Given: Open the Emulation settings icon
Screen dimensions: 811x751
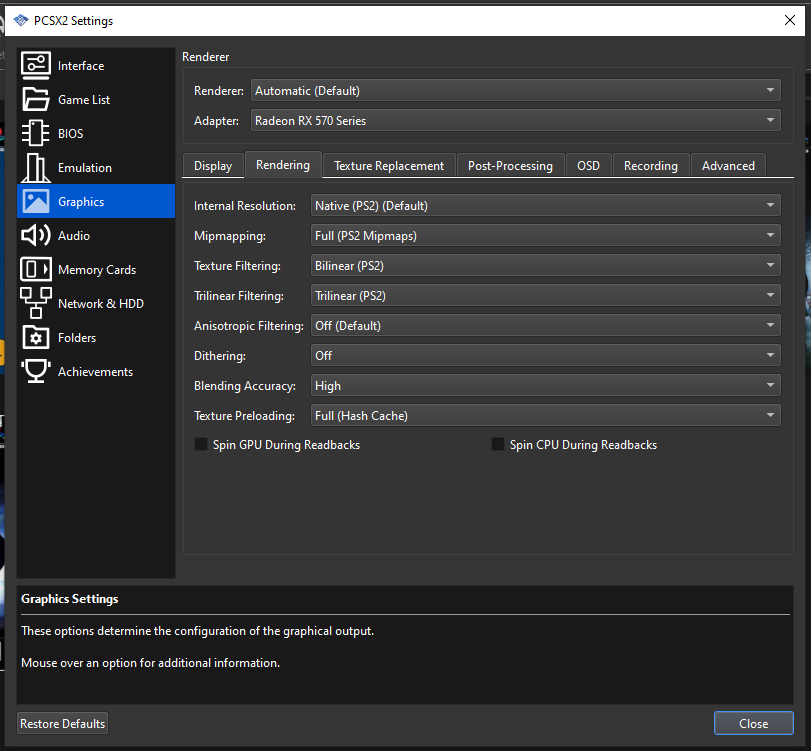Looking at the screenshot, I should 35,167.
